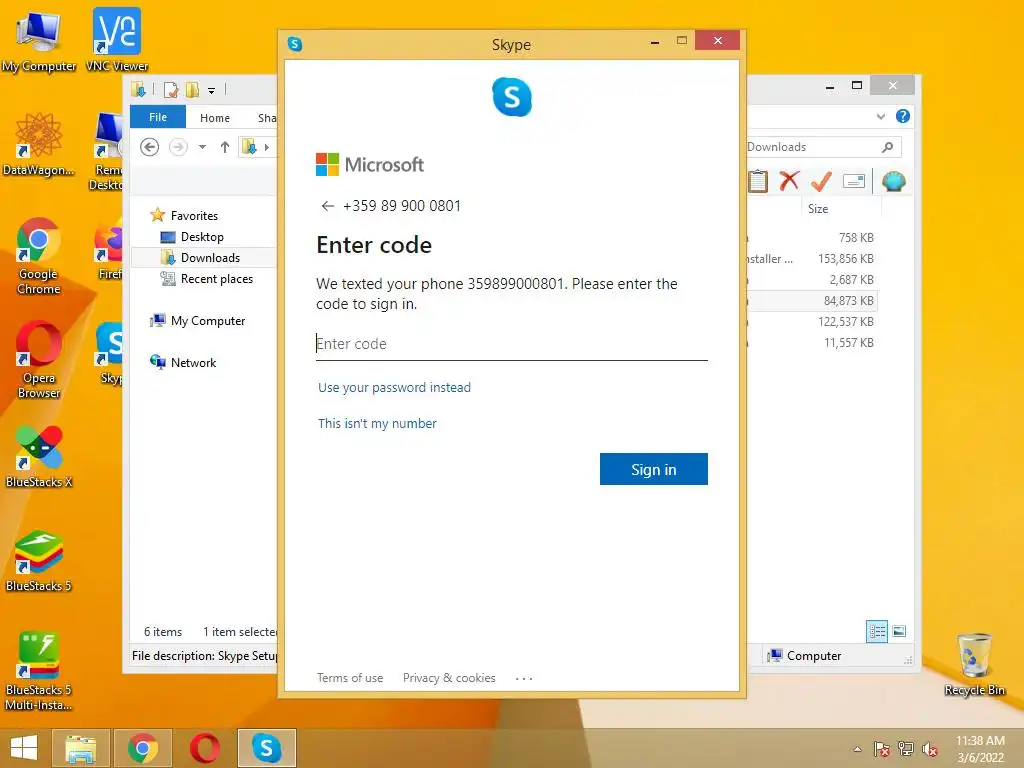Open My Computer desktop icon
This screenshot has width=1024, height=768.
click(x=39, y=41)
